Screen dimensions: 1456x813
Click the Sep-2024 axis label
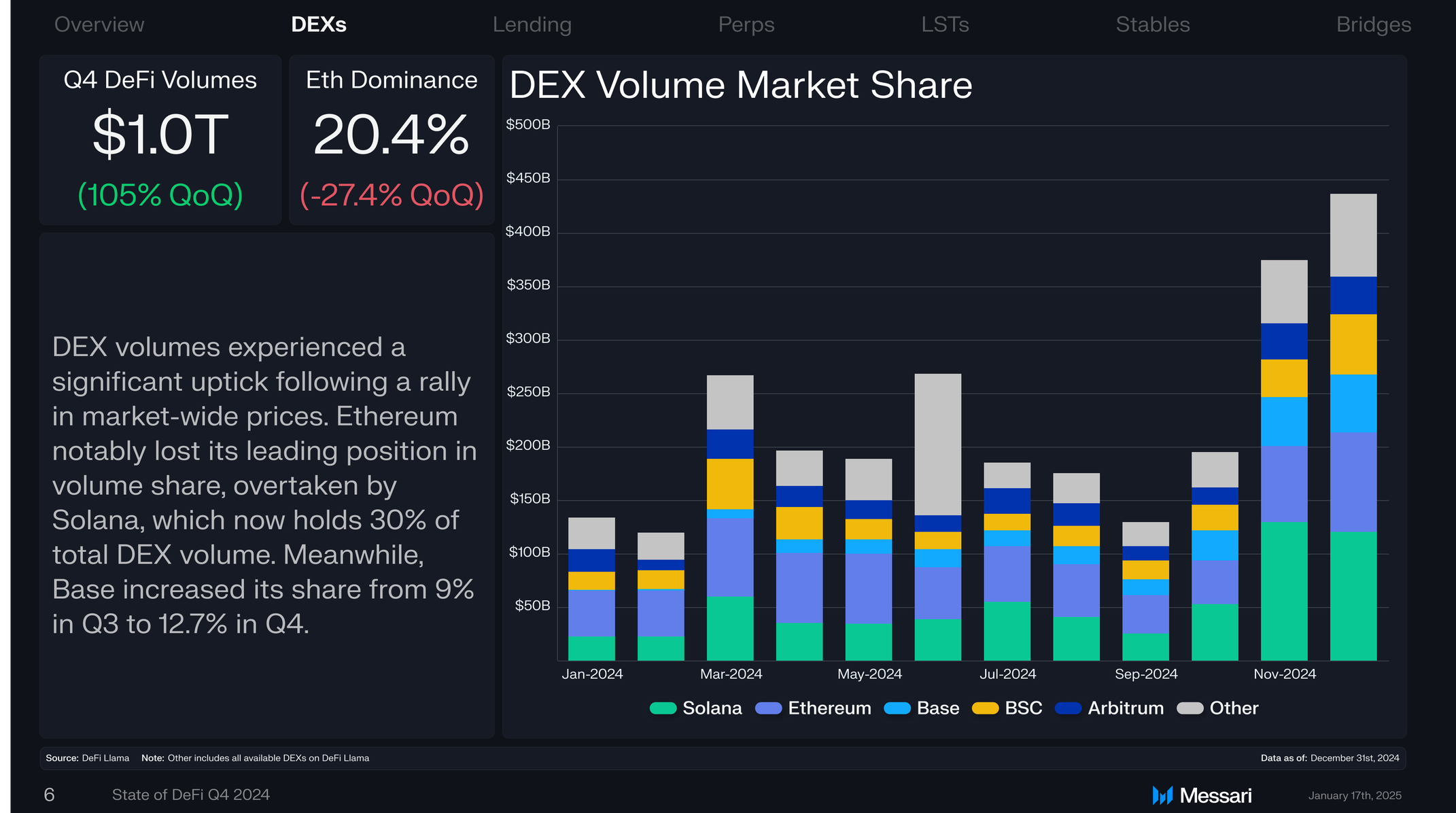[1146, 674]
